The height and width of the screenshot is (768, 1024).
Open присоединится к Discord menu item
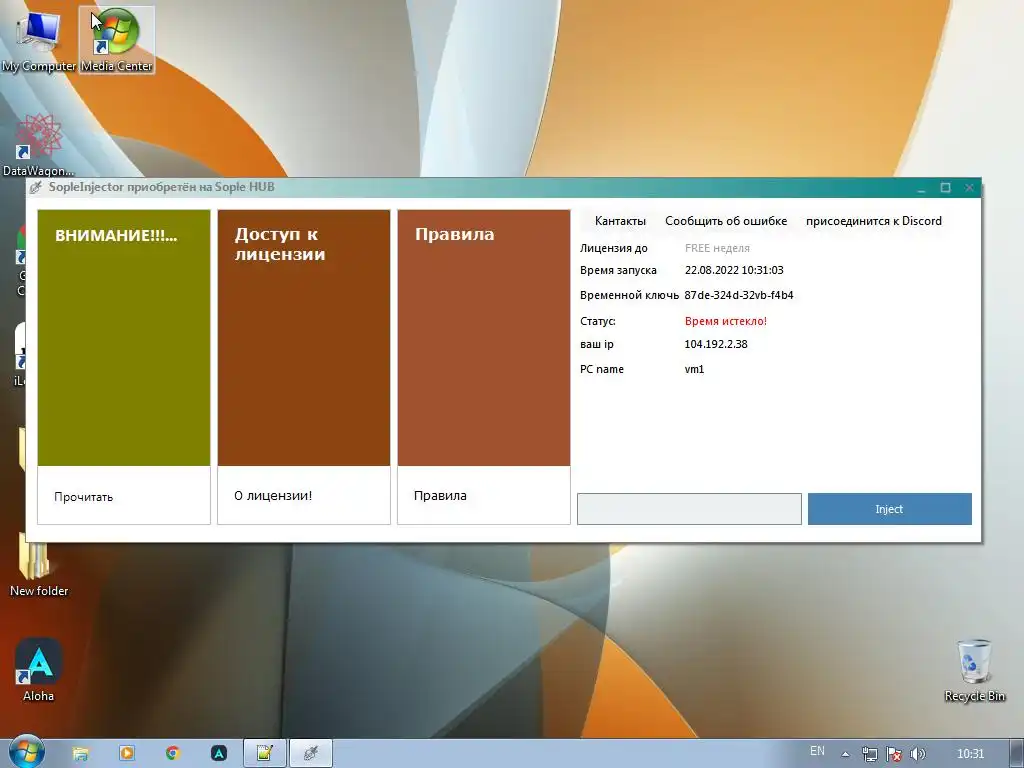[x=874, y=221]
